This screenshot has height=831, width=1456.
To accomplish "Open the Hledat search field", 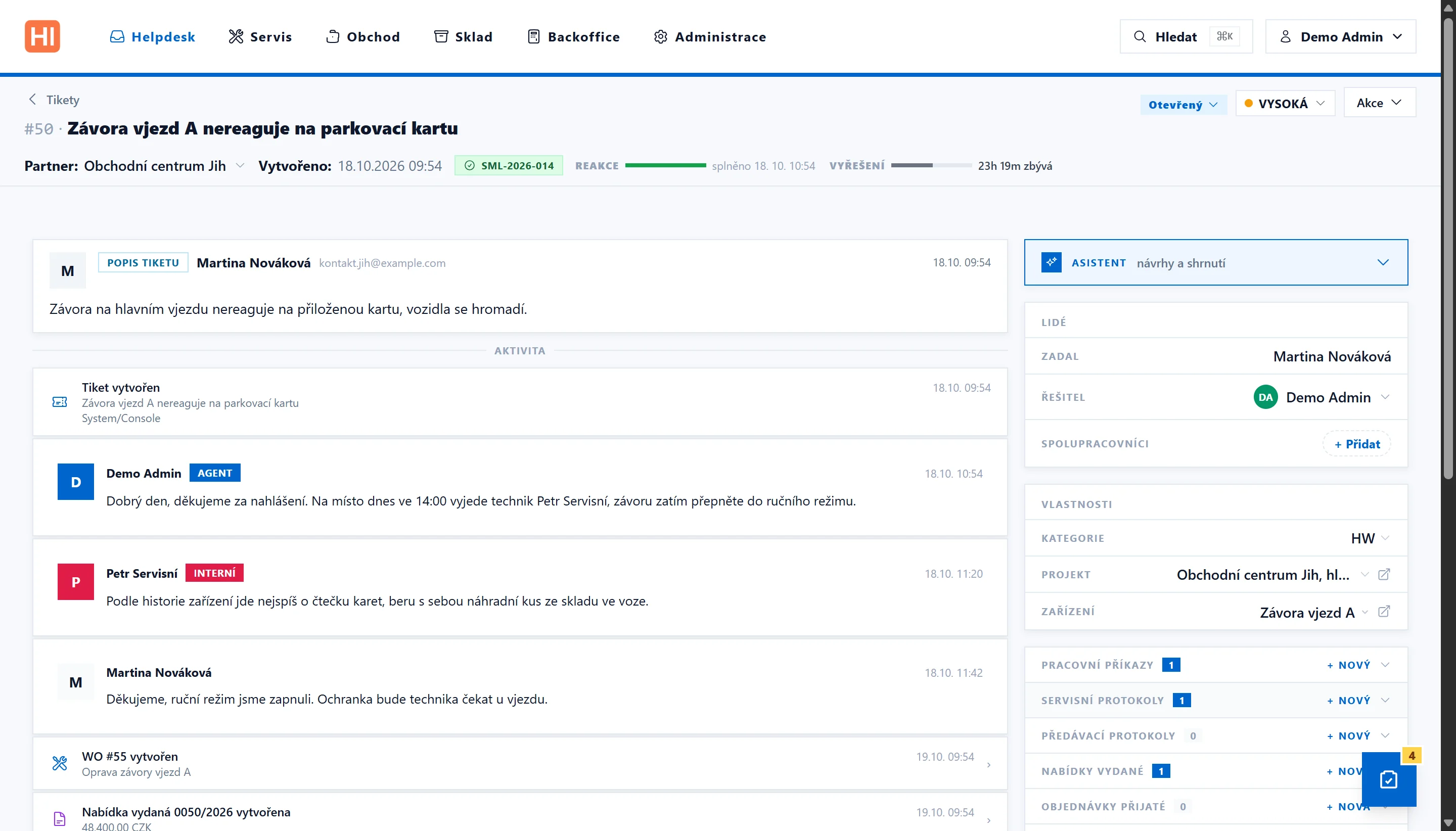I will (1186, 36).
